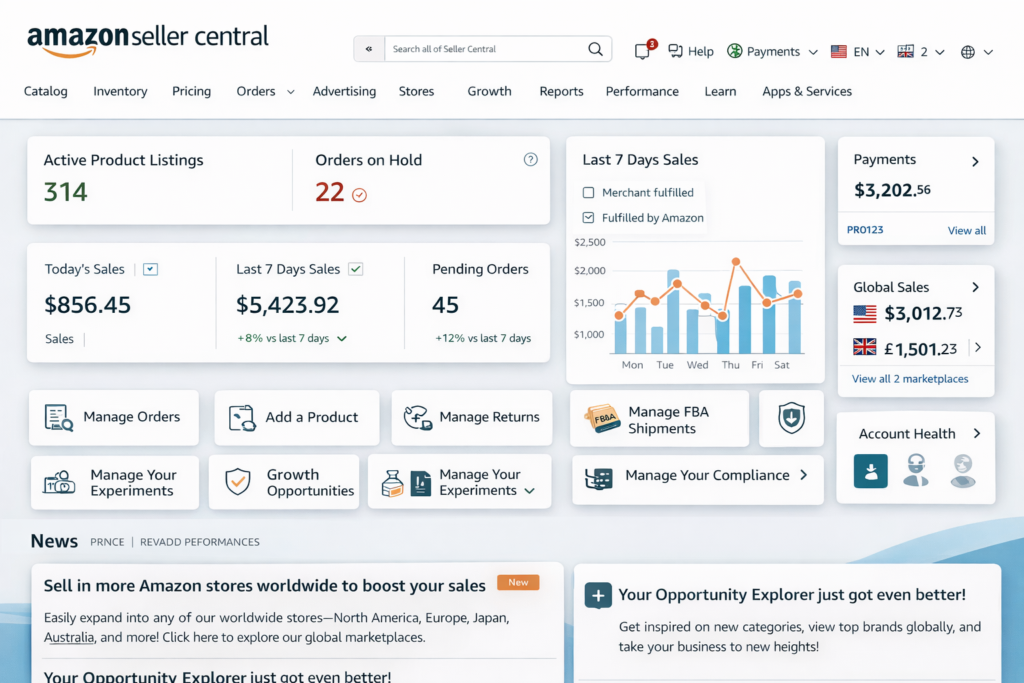The width and height of the screenshot is (1024, 683).
Task: Click the headset agent icon in Account Health
Action: pos(916,470)
